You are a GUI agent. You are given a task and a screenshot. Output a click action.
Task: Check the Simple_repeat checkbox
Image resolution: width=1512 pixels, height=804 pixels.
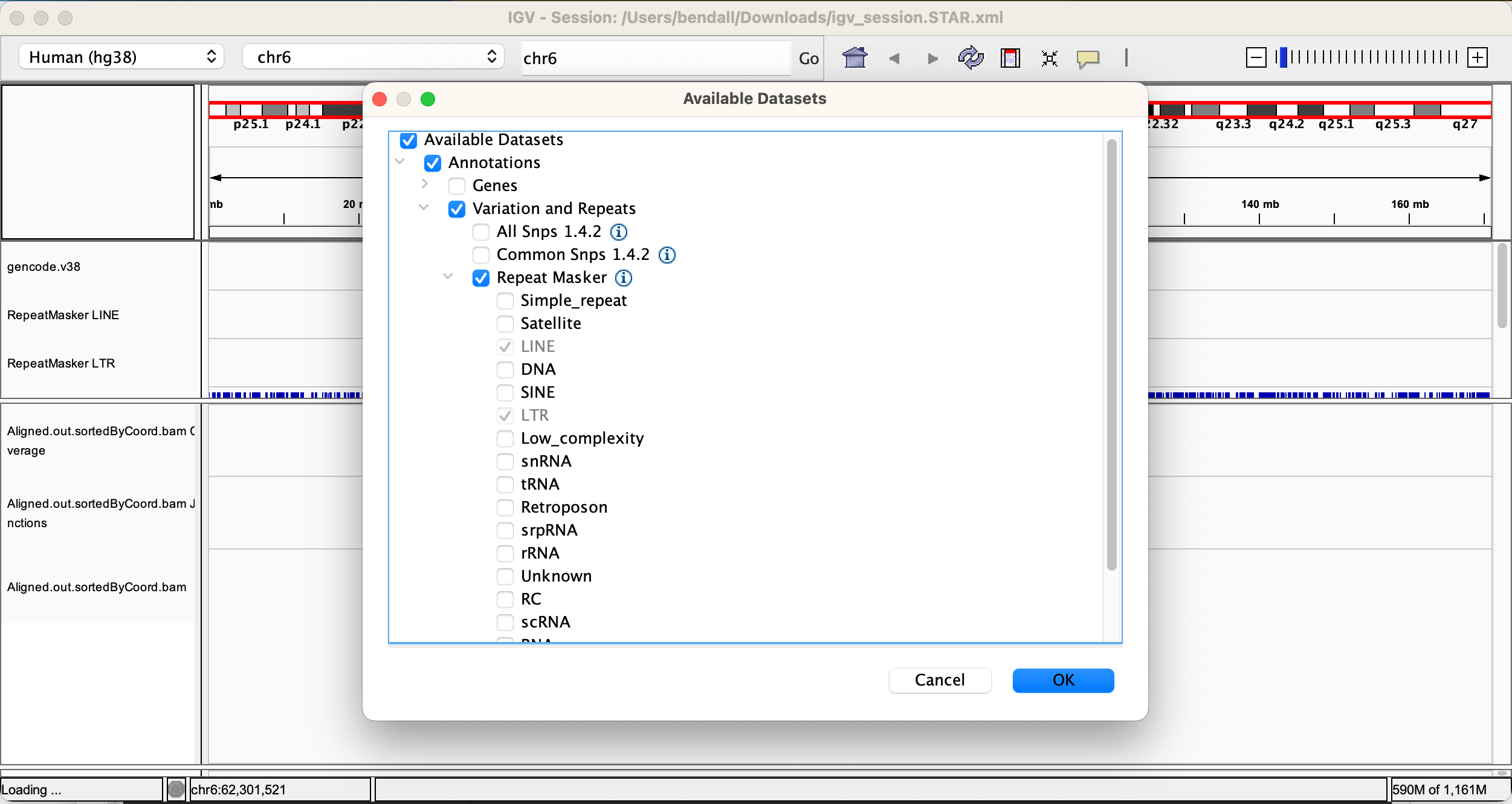(505, 301)
